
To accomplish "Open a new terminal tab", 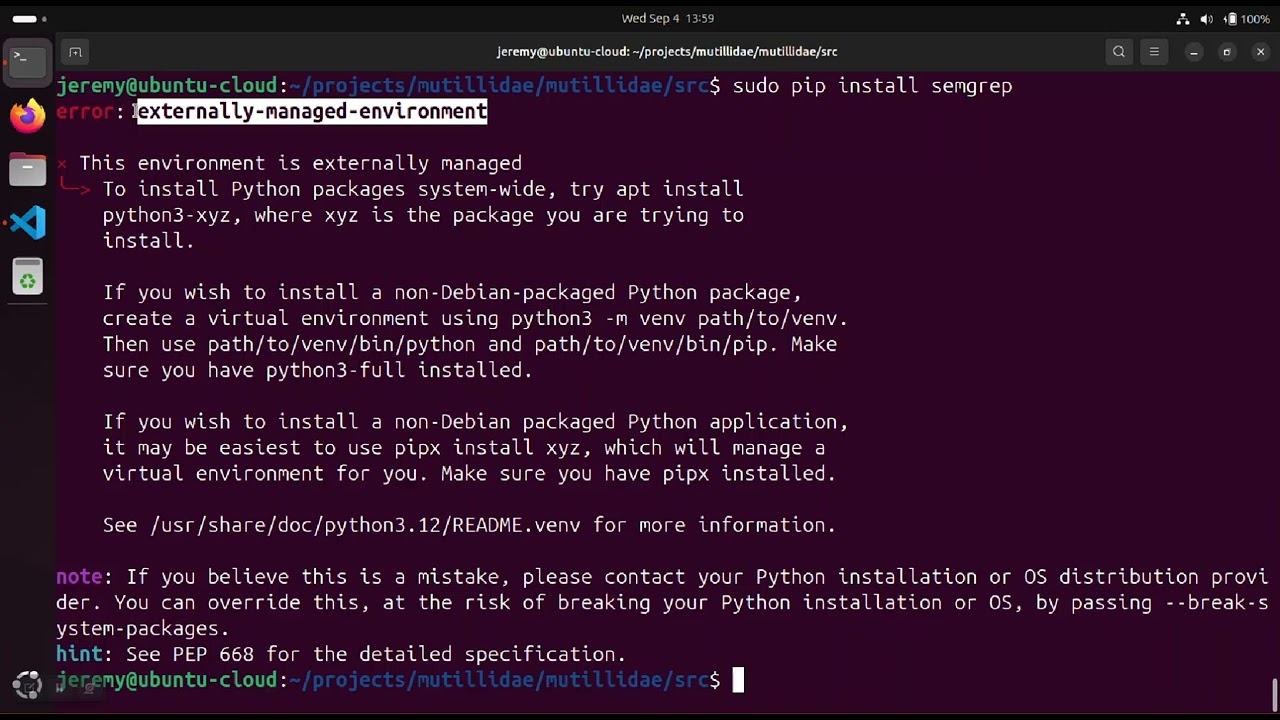I will tap(75, 52).
